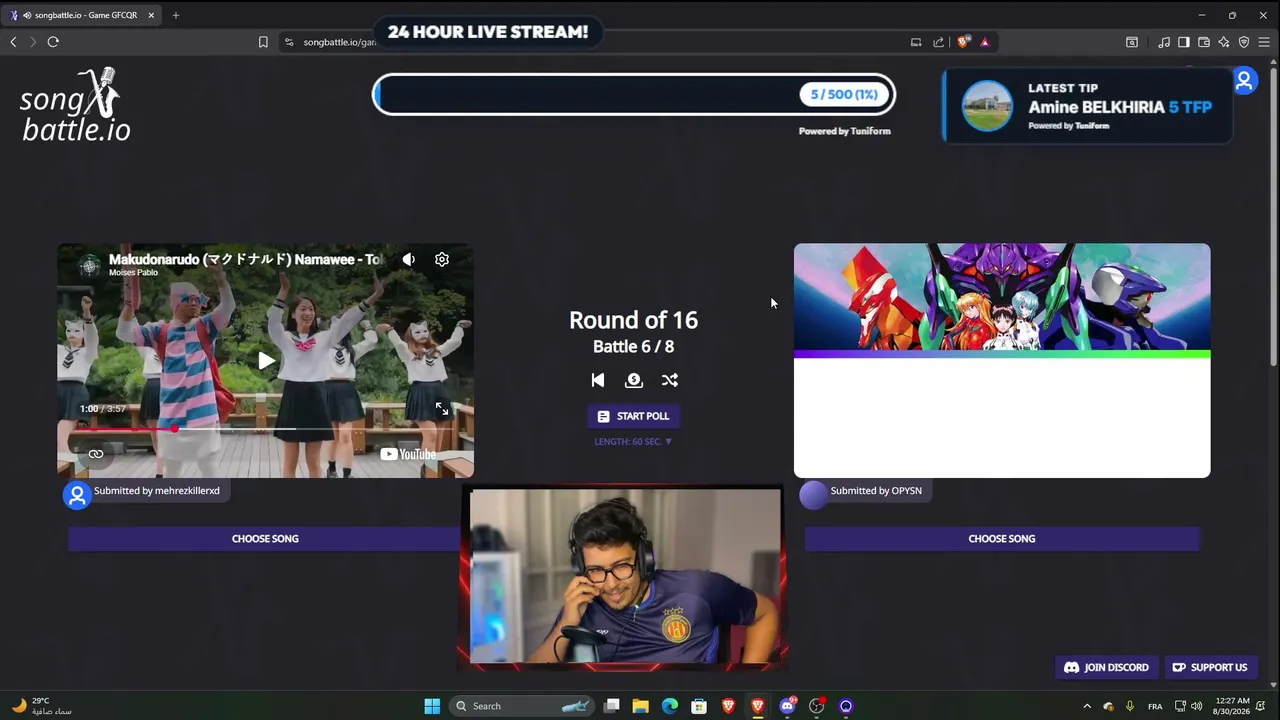Join the Discord server

[1106, 667]
